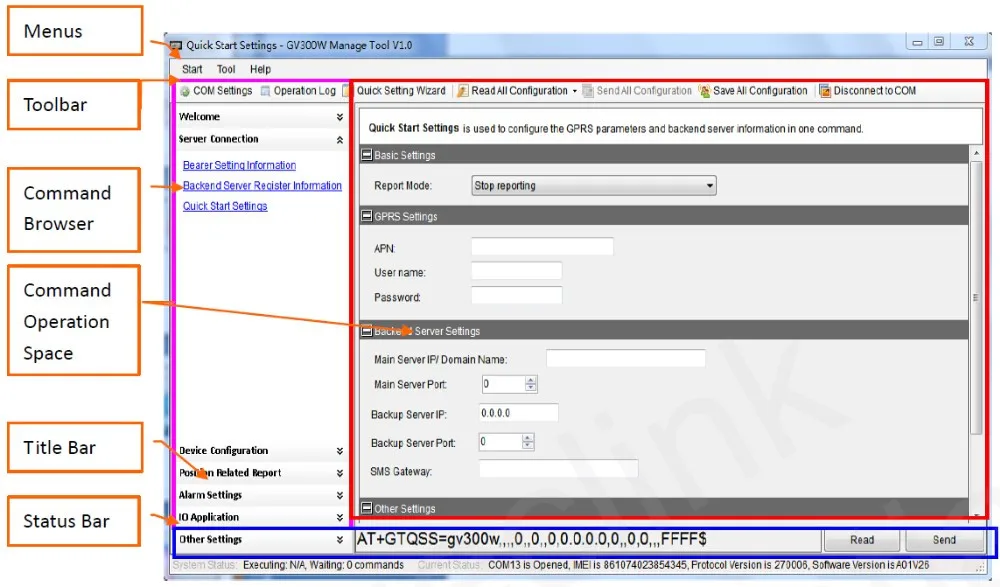Expand Other Settings in the command browser
The width and height of the screenshot is (1000, 587).
coord(339,540)
